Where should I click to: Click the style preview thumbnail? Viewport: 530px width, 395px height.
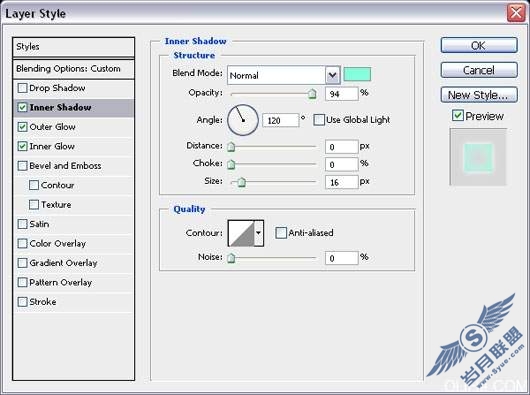tap(478, 157)
